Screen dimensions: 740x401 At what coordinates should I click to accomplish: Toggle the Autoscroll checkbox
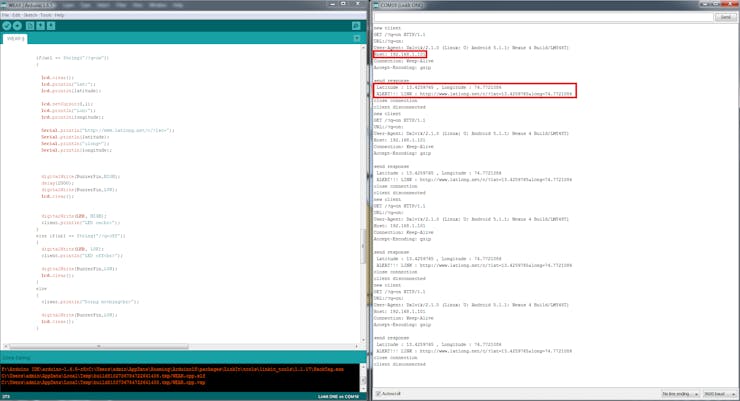(378, 393)
